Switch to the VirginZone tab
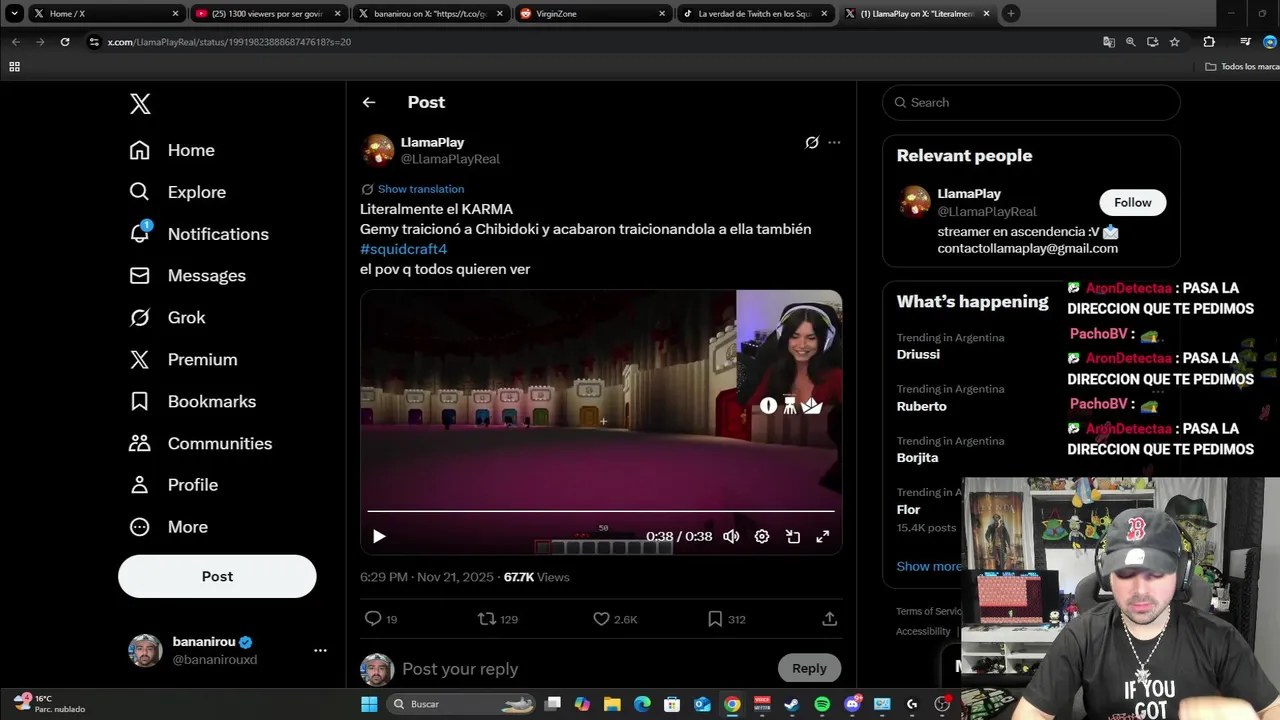1280x720 pixels. 593,13
